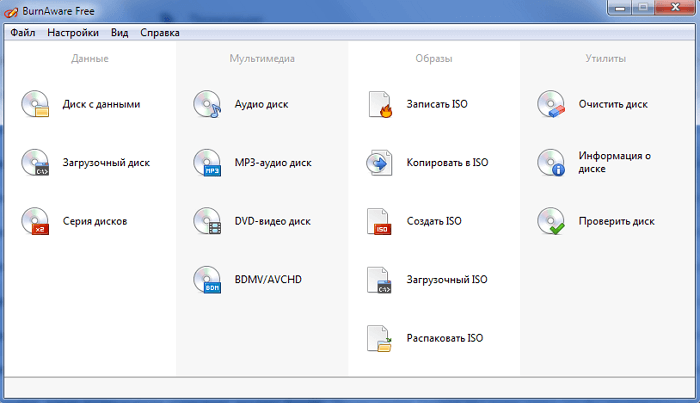Click the Audio Disc icon with music note
This screenshot has height=403, width=700.
(207, 104)
